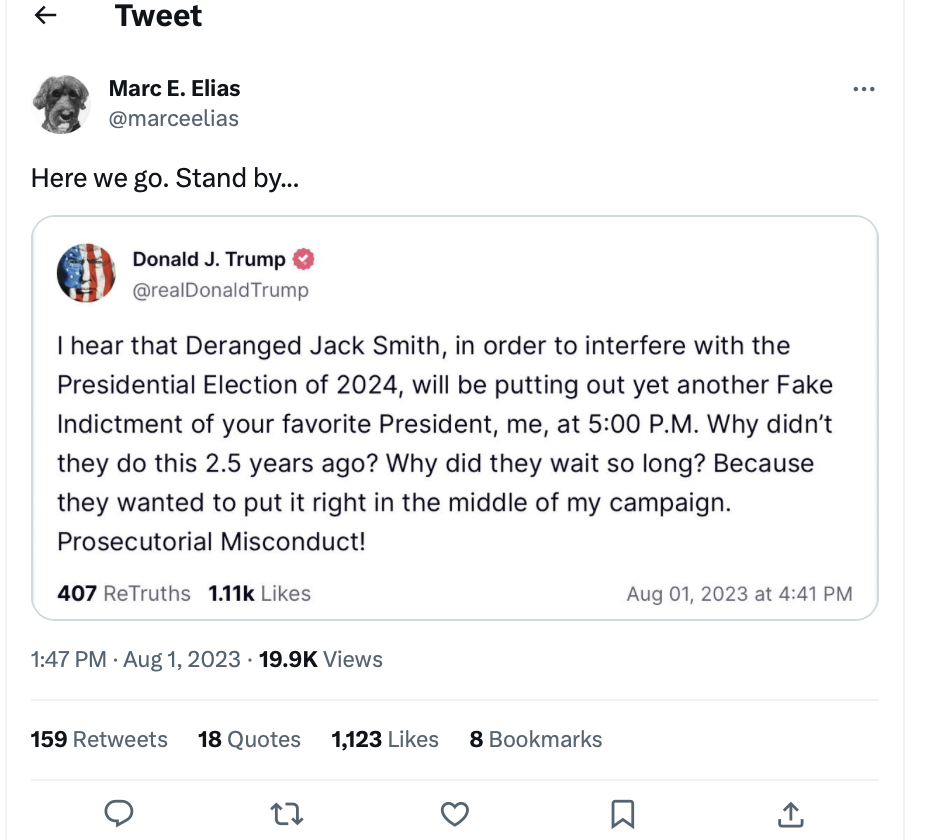Click the 1:47 PM Aug 1, 2023 timestamp
This screenshot has width=942, height=840.
[x=135, y=659]
